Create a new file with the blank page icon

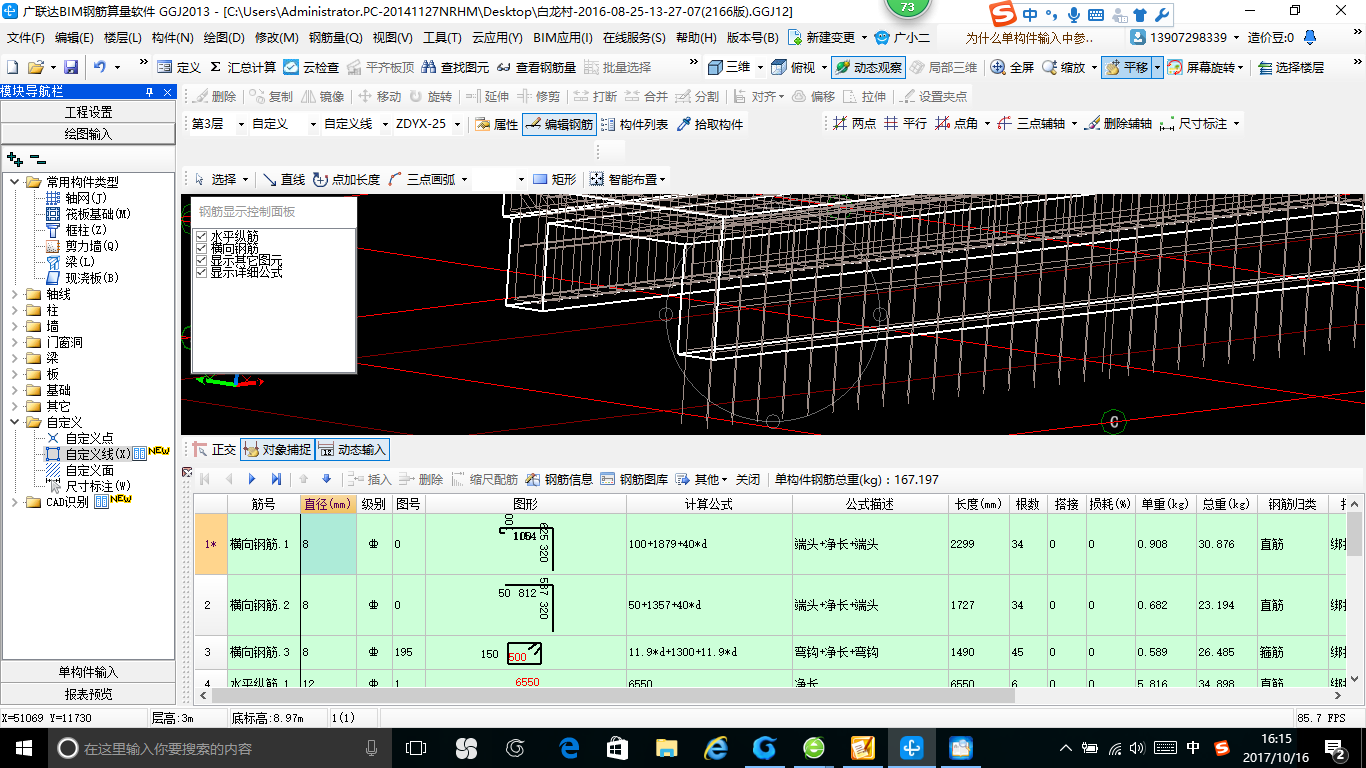[12, 67]
